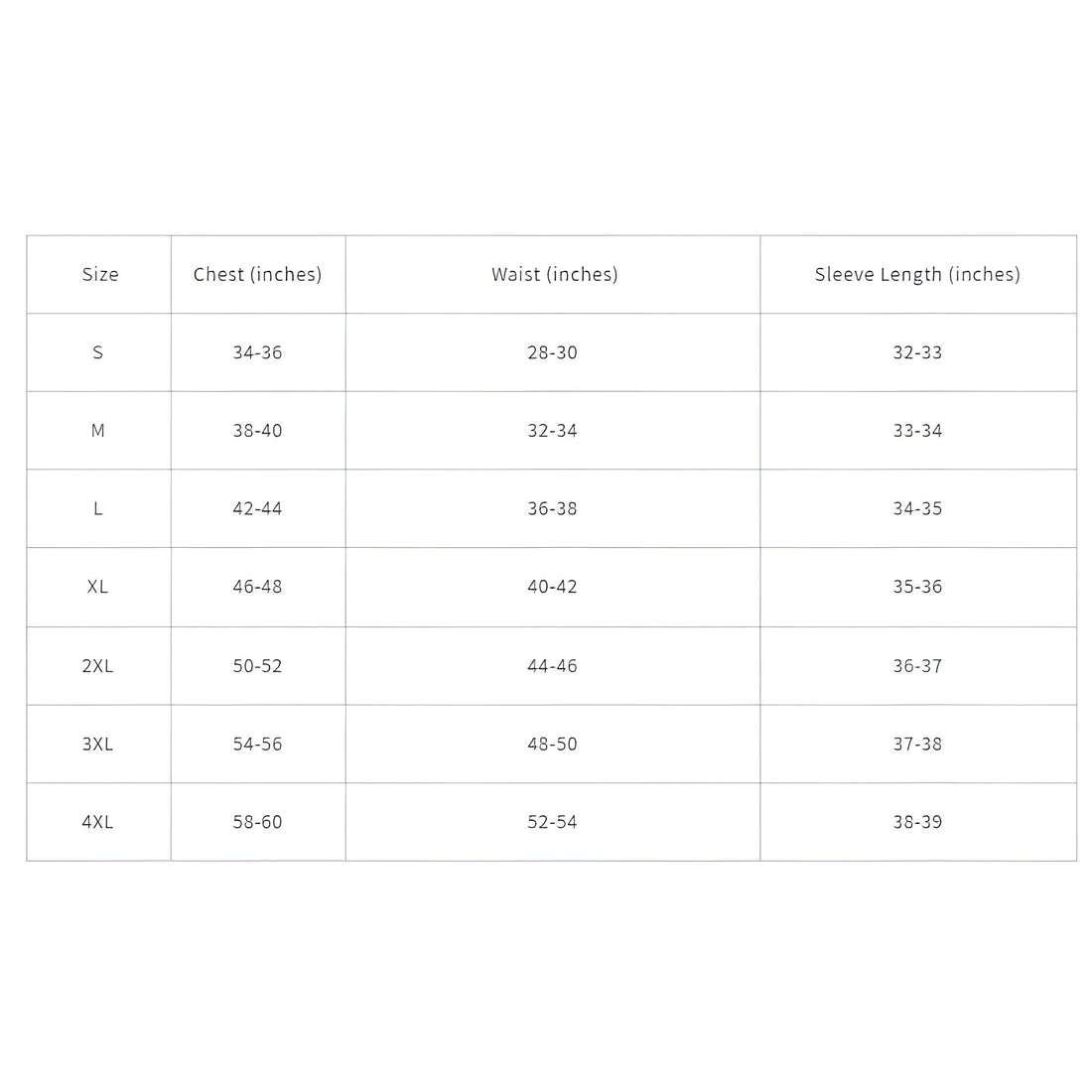Click chest value 34-36 for size S
Image resolution: width=1092 pixels, height=1092 pixels.
(257, 352)
